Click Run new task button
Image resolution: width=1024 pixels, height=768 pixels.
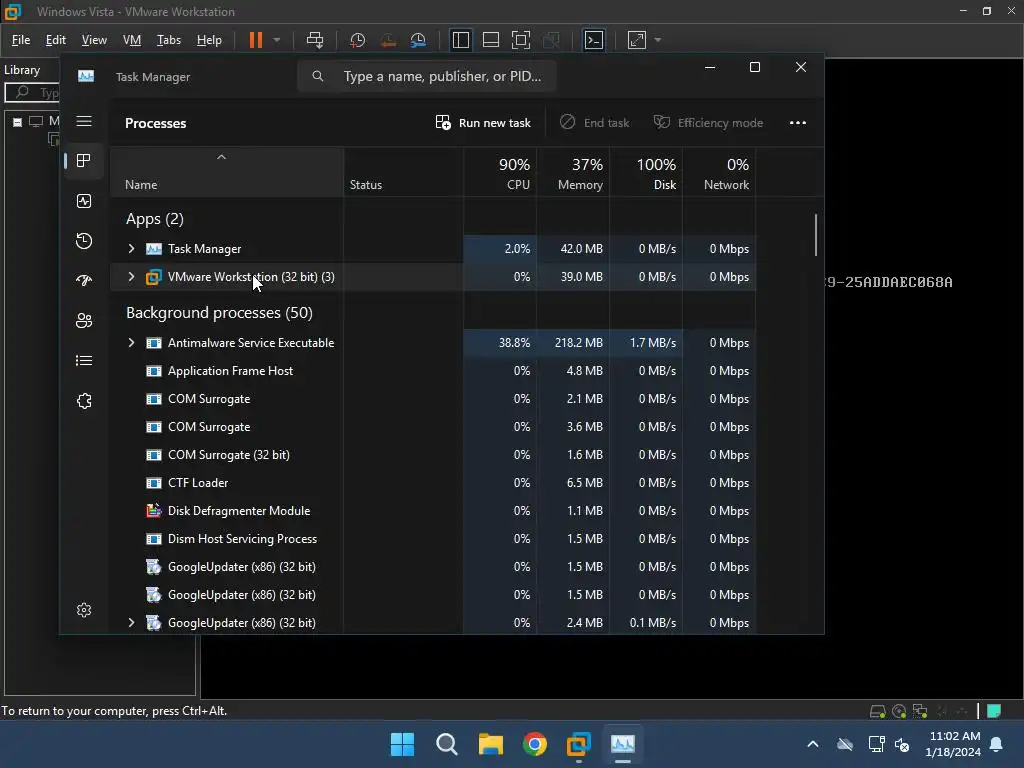(x=483, y=123)
